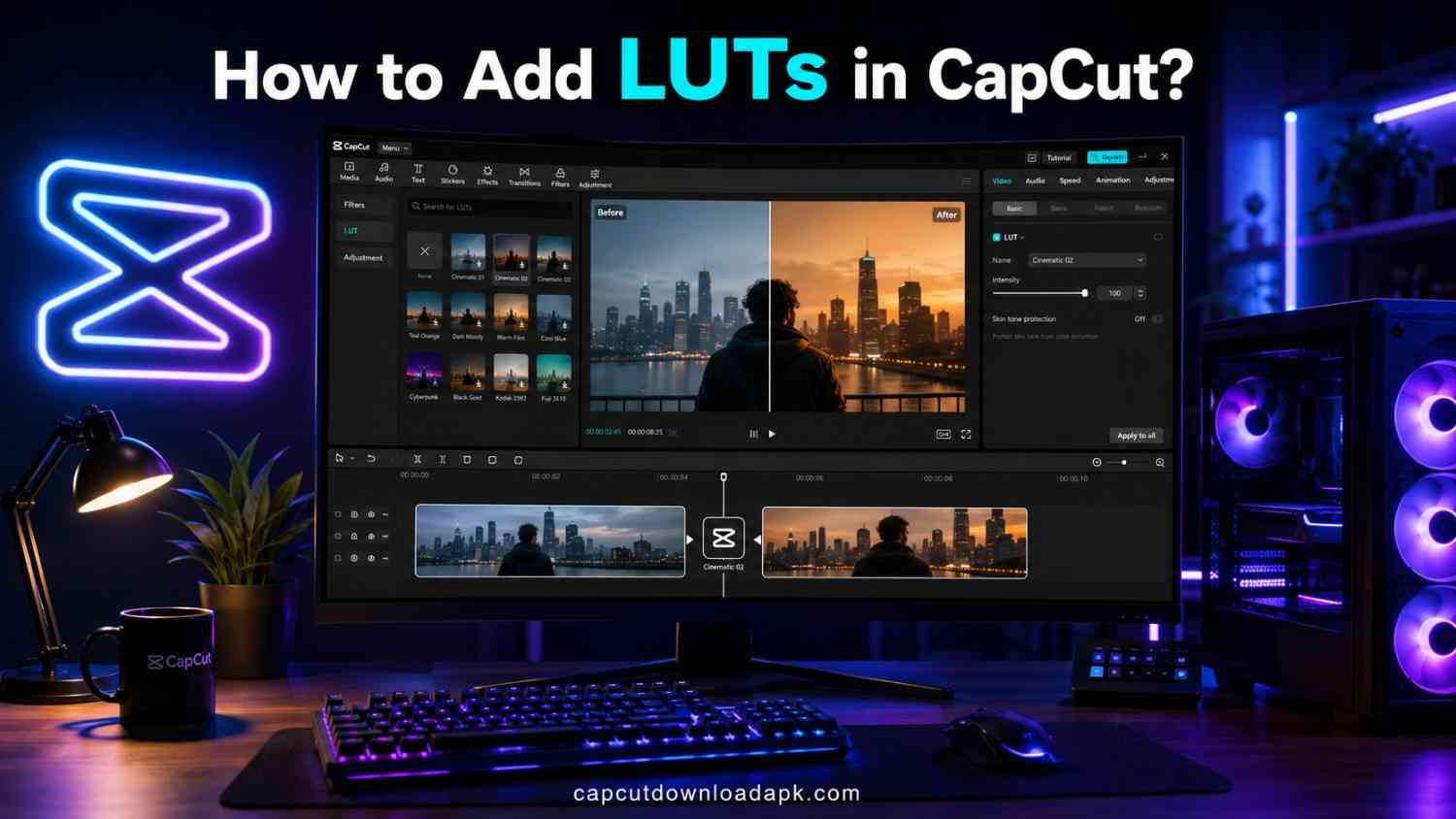Expand the pointer tool dropdown arrow
The image size is (1456, 819).
pyautogui.click(x=352, y=458)
